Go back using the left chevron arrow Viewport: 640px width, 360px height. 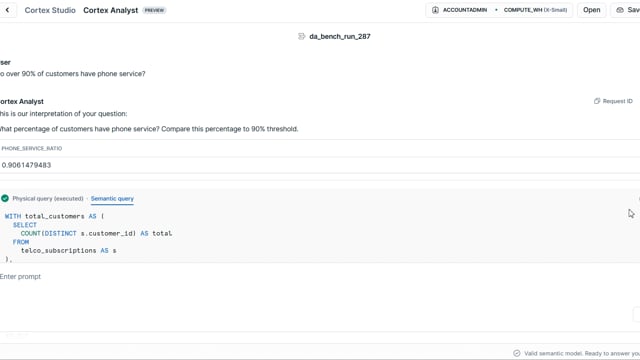point(7,10)
